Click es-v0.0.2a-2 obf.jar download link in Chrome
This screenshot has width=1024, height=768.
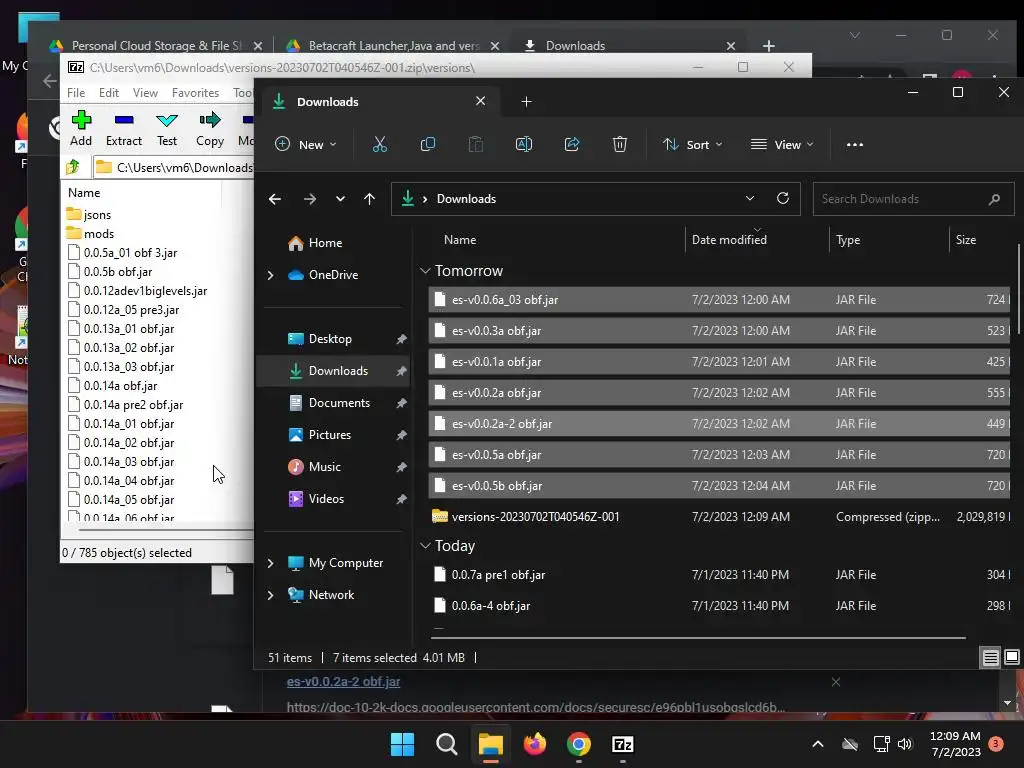pyautogui.click(x=344, y=681)
